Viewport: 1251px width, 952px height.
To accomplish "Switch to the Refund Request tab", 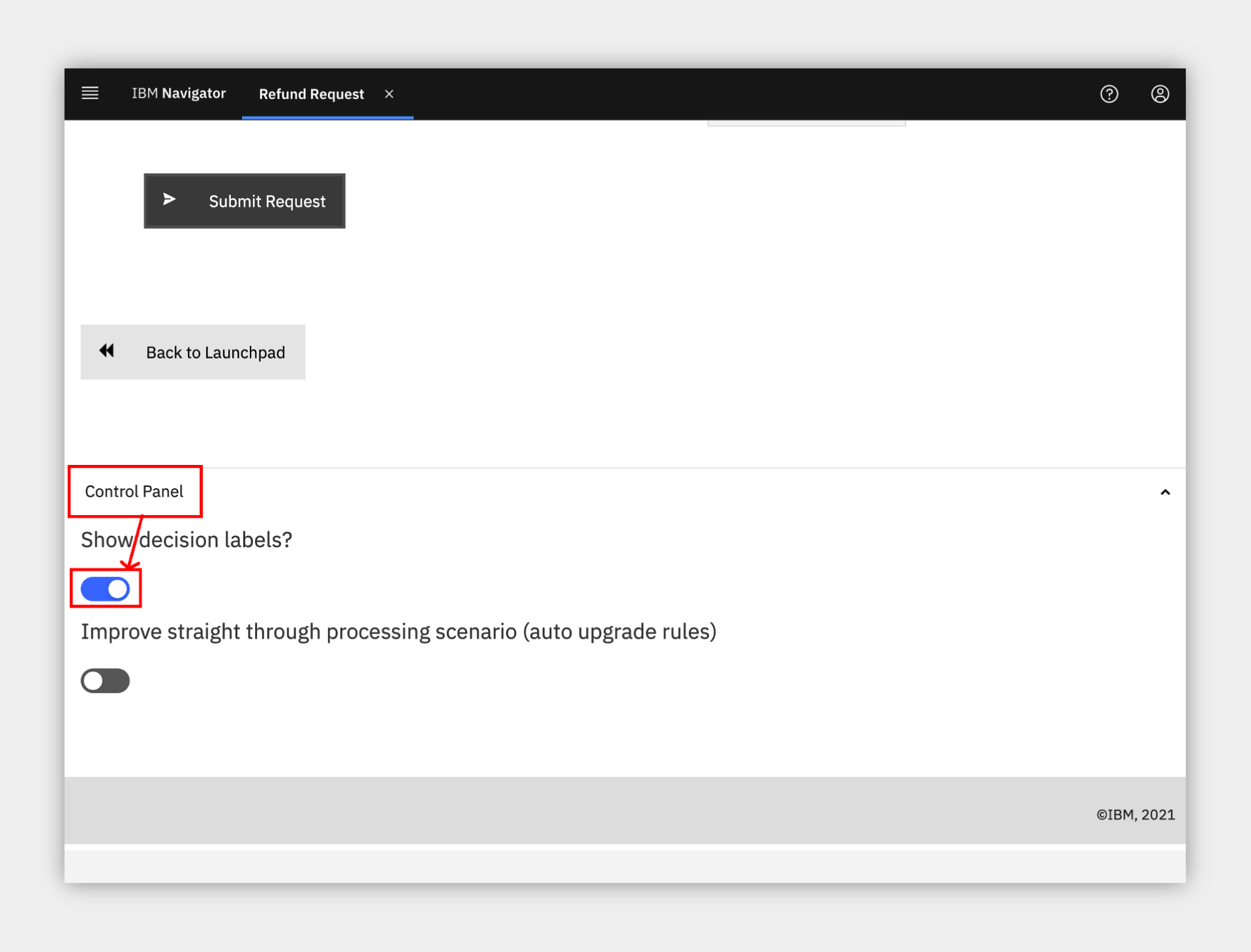I will pyautogui.click(x=311, y=94).
